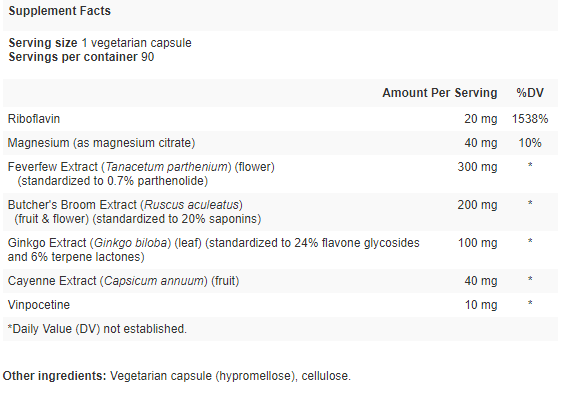Screen dimensions: 565x398
Task: Select the Magnesium citrate row text
Action: 101,143
